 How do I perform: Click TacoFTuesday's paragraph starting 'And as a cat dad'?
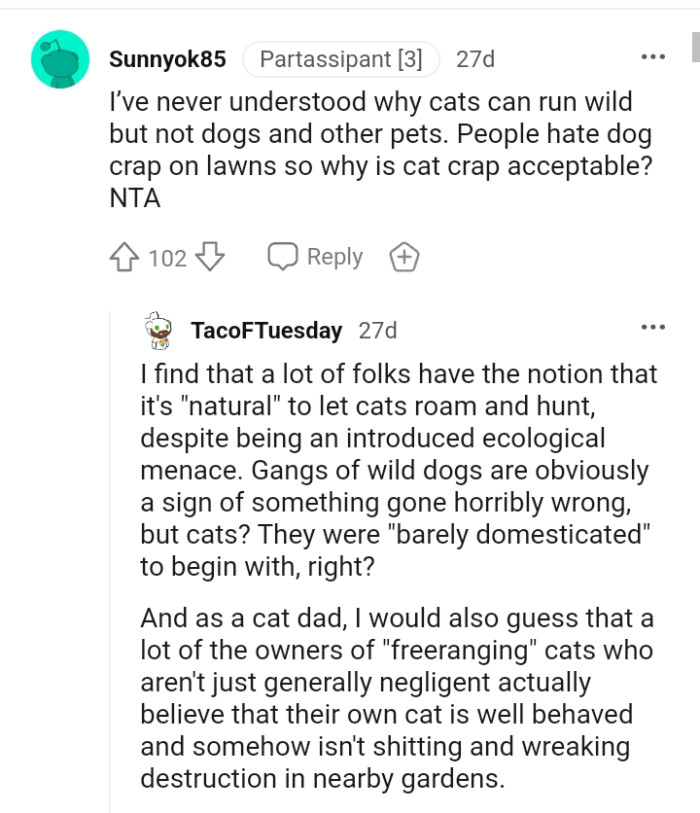pyautogui.click(x=398, y=697)
